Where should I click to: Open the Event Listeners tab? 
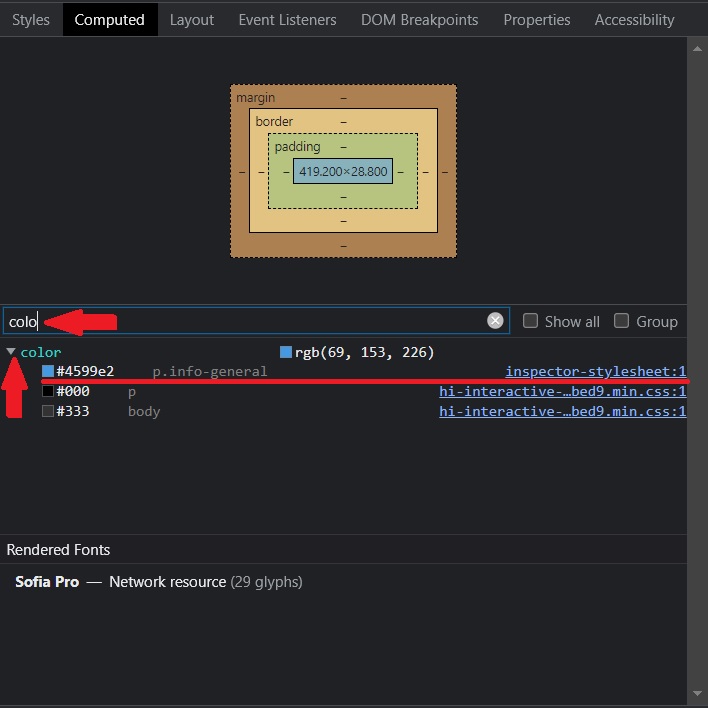(x=287, y=20)
